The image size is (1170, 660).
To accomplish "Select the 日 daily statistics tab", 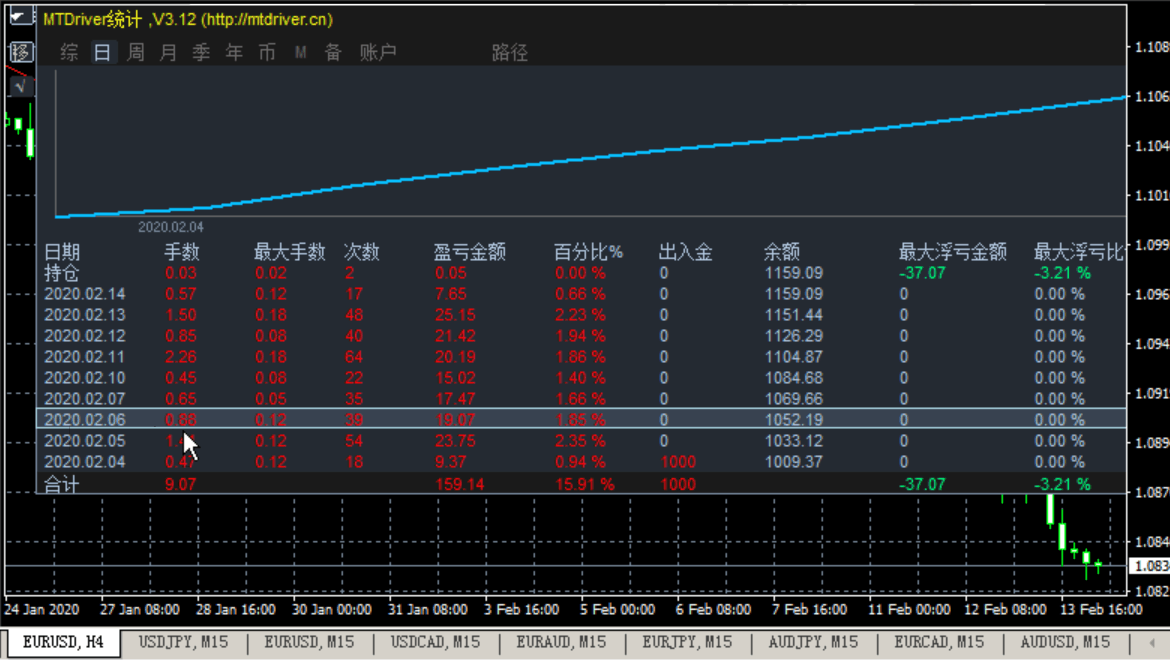I will point(103,52).
